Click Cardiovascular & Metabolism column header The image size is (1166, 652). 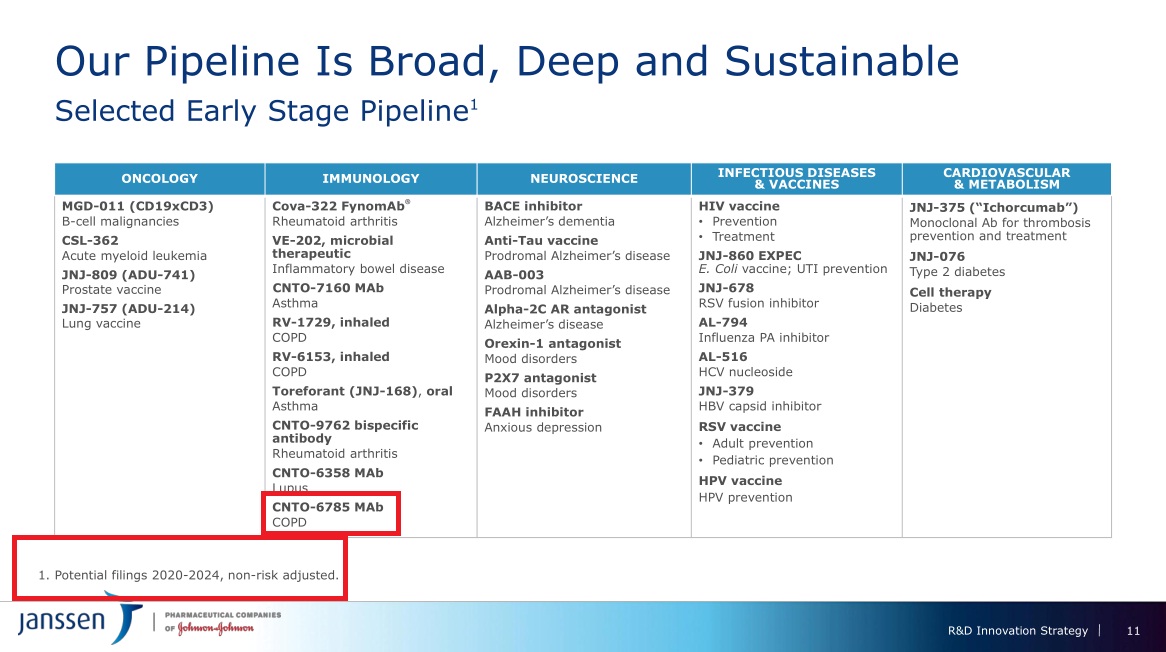pos(1006,179)
